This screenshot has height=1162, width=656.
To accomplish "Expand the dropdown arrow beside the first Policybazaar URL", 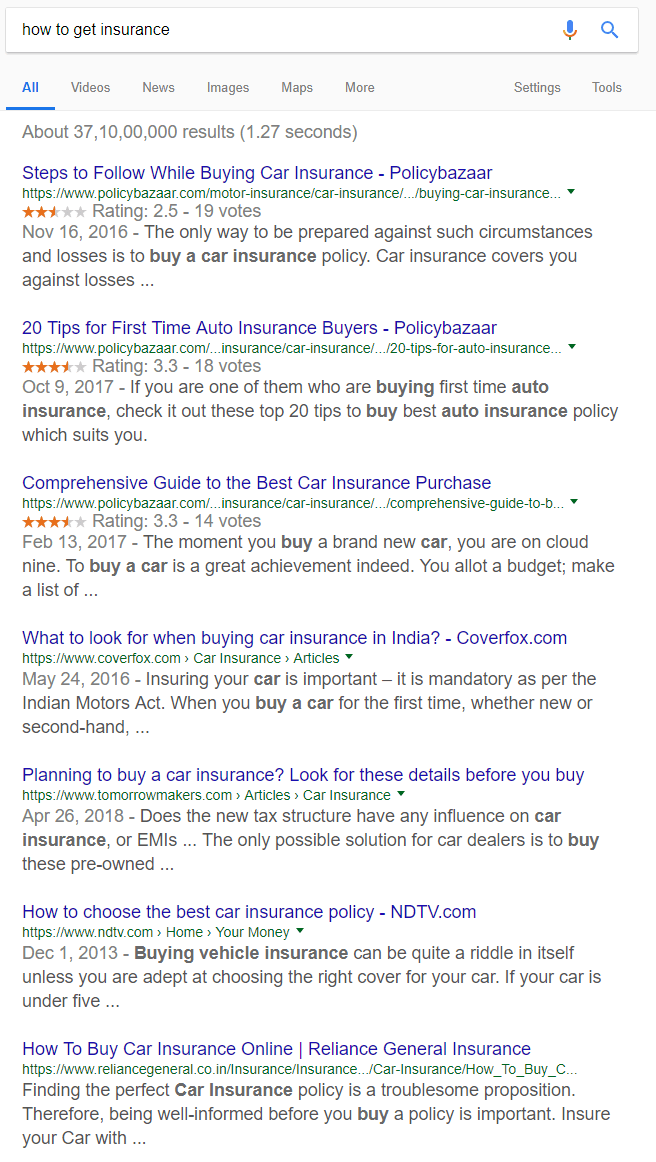I will point(571,191).
